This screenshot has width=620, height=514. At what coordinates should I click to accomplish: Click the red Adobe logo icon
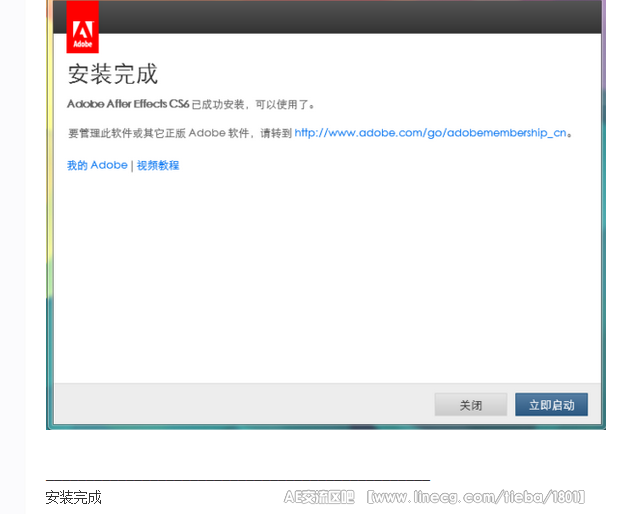tap(83, 27)
